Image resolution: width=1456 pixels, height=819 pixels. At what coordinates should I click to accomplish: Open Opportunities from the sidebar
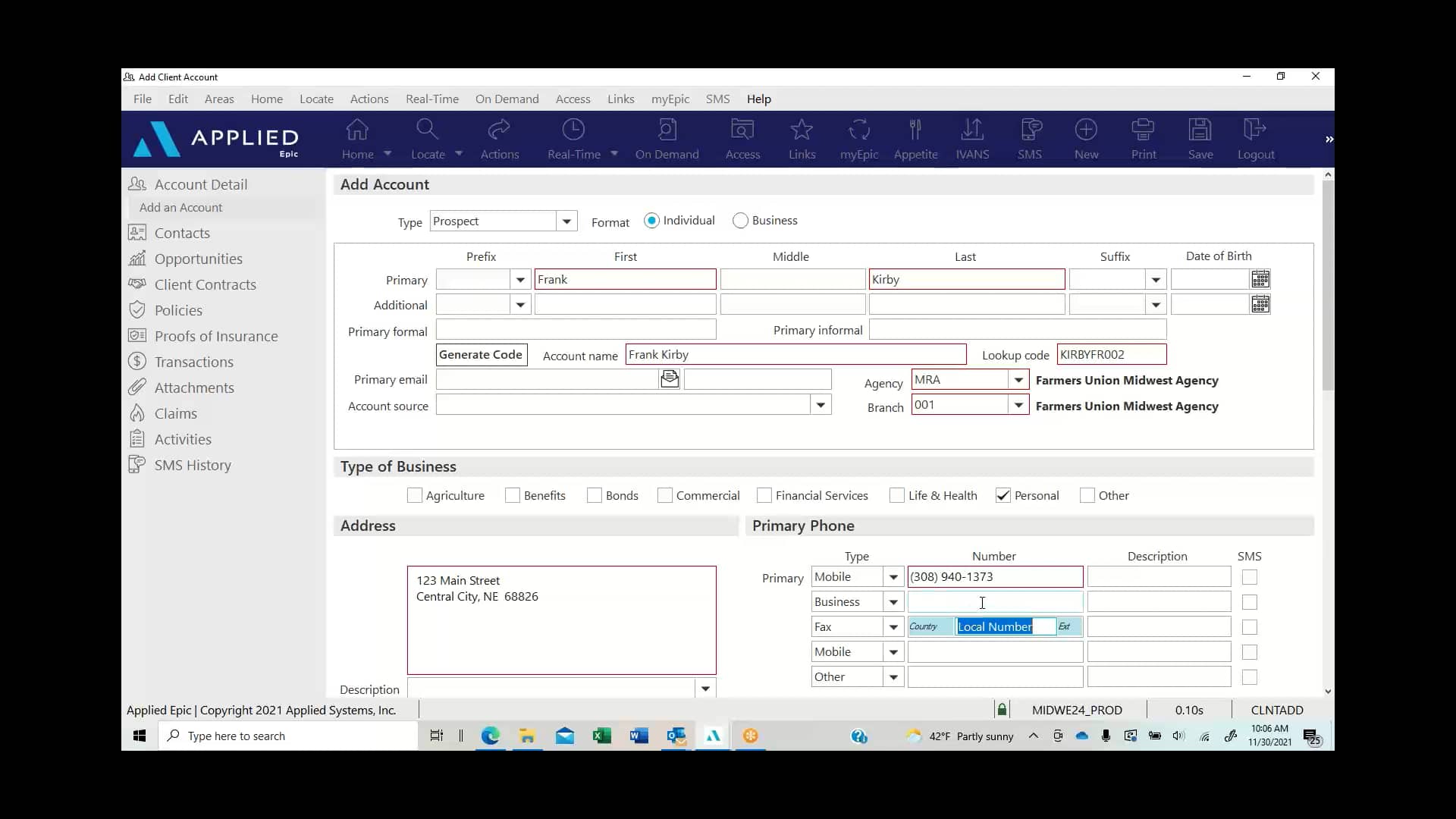pyautogui.click(x=199, y=259)
